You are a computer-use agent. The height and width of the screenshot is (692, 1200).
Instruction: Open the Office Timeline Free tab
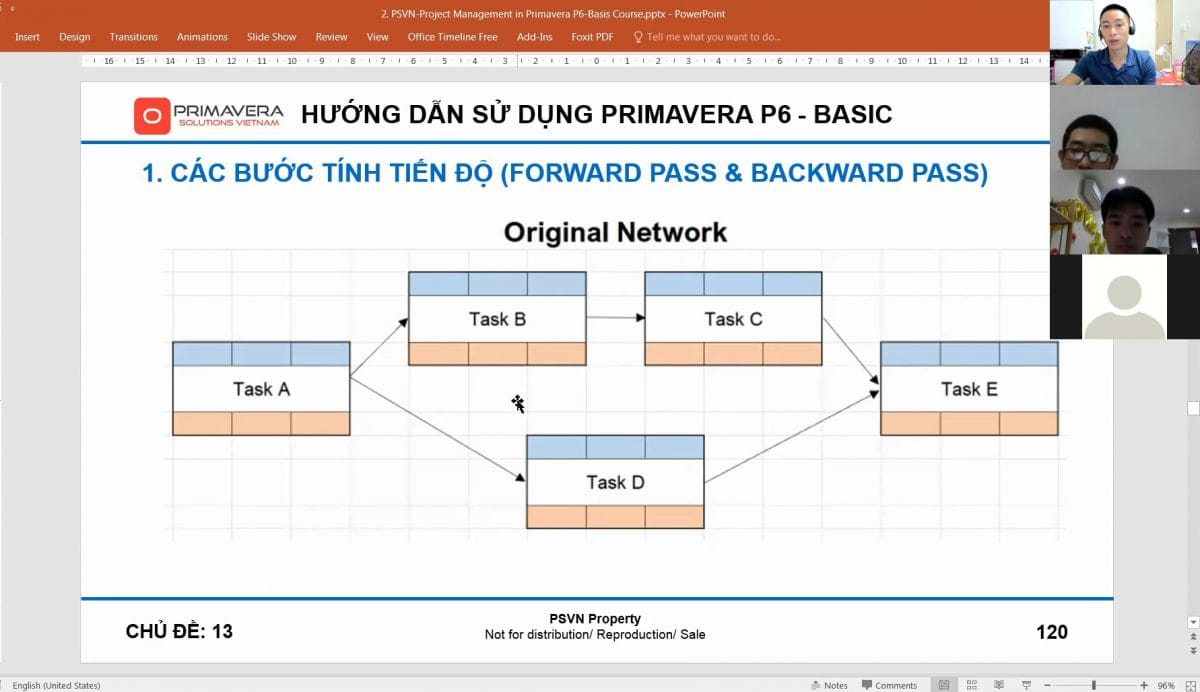coord(452,37)
